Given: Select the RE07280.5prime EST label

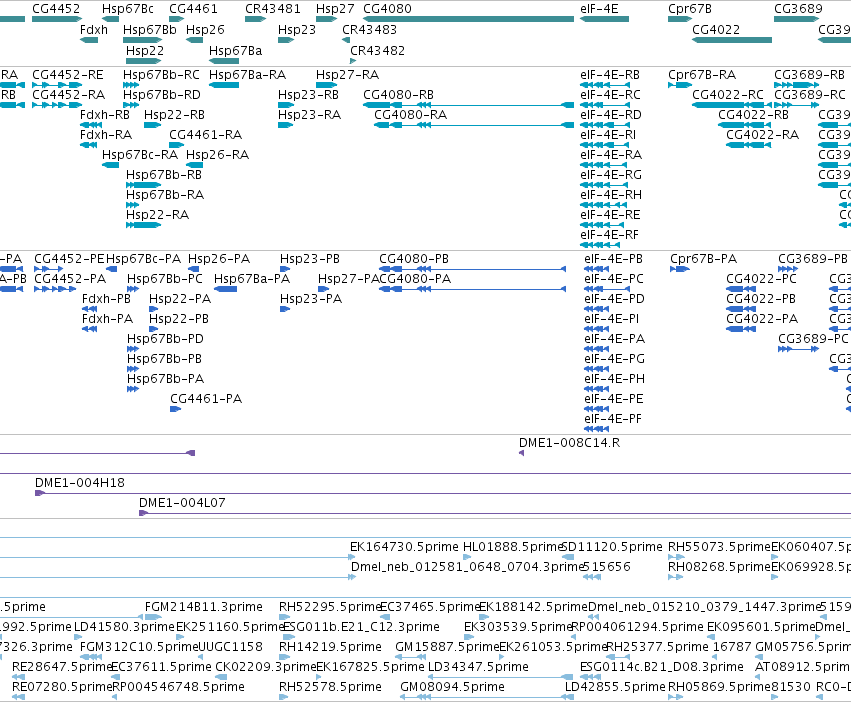Looking at the screenshot, I should 62,687.
